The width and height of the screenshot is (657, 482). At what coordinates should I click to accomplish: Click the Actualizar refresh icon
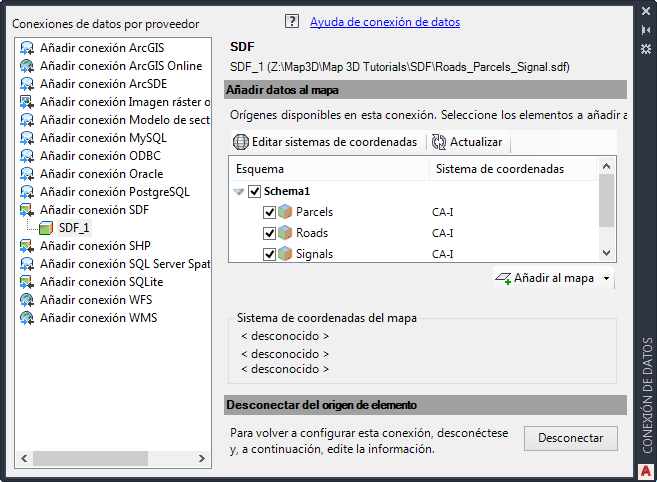(439, 142)
